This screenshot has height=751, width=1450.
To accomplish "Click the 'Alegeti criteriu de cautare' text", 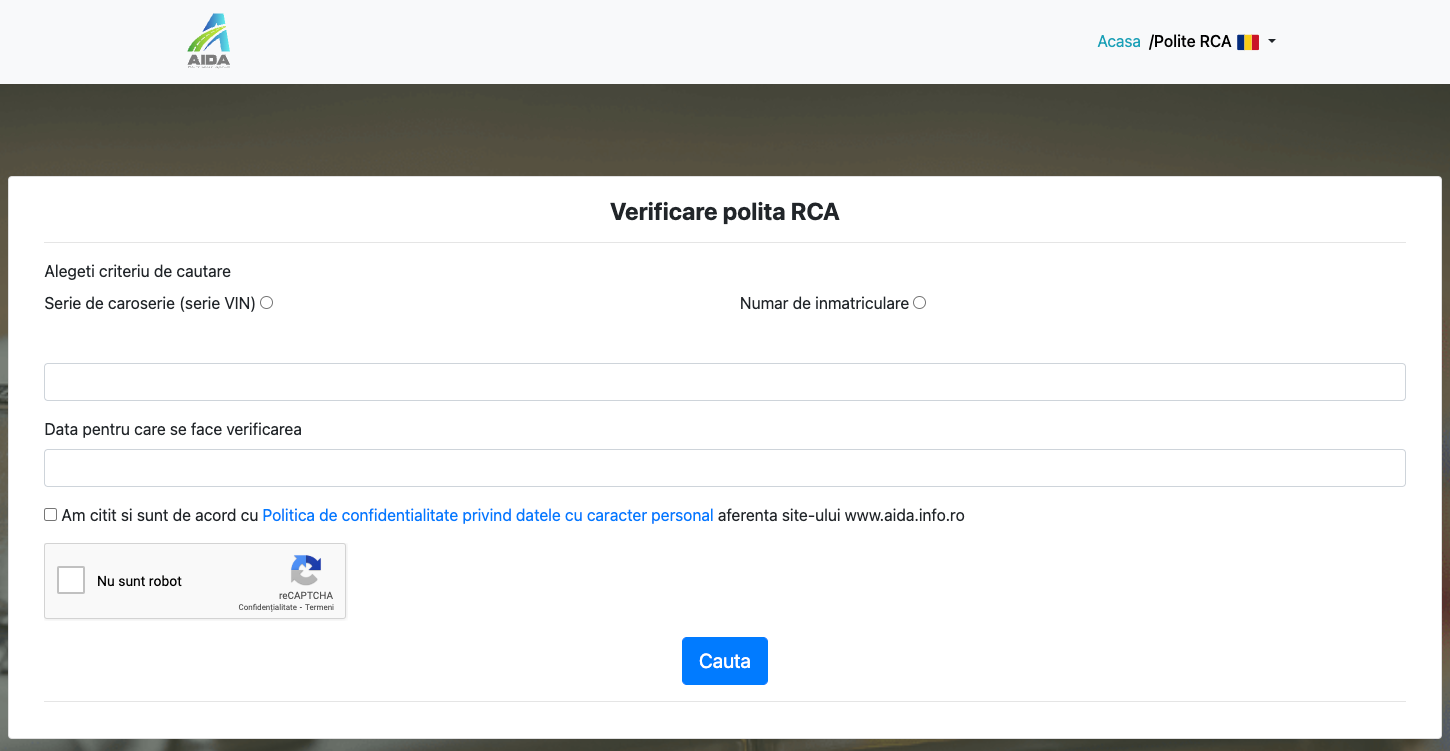I will [x=138, y=272].
